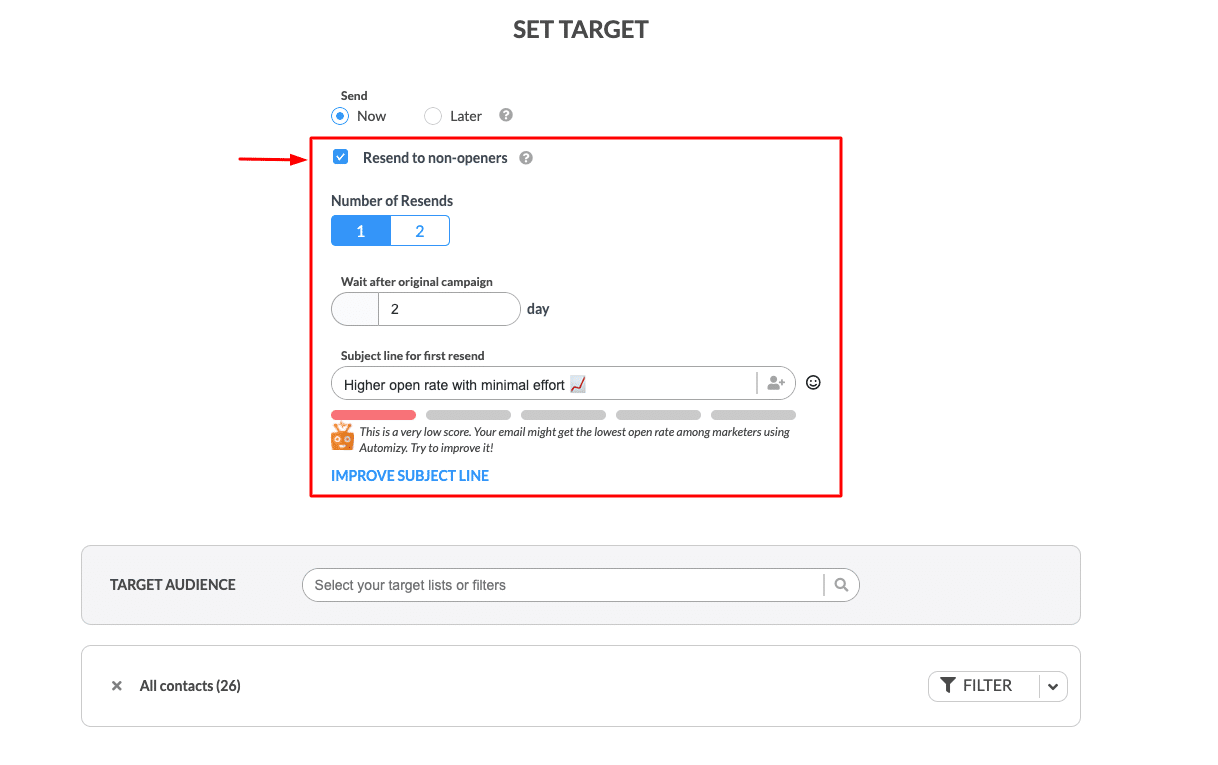
Task: Click the red subject score bar segment
Action: [373, 415]
